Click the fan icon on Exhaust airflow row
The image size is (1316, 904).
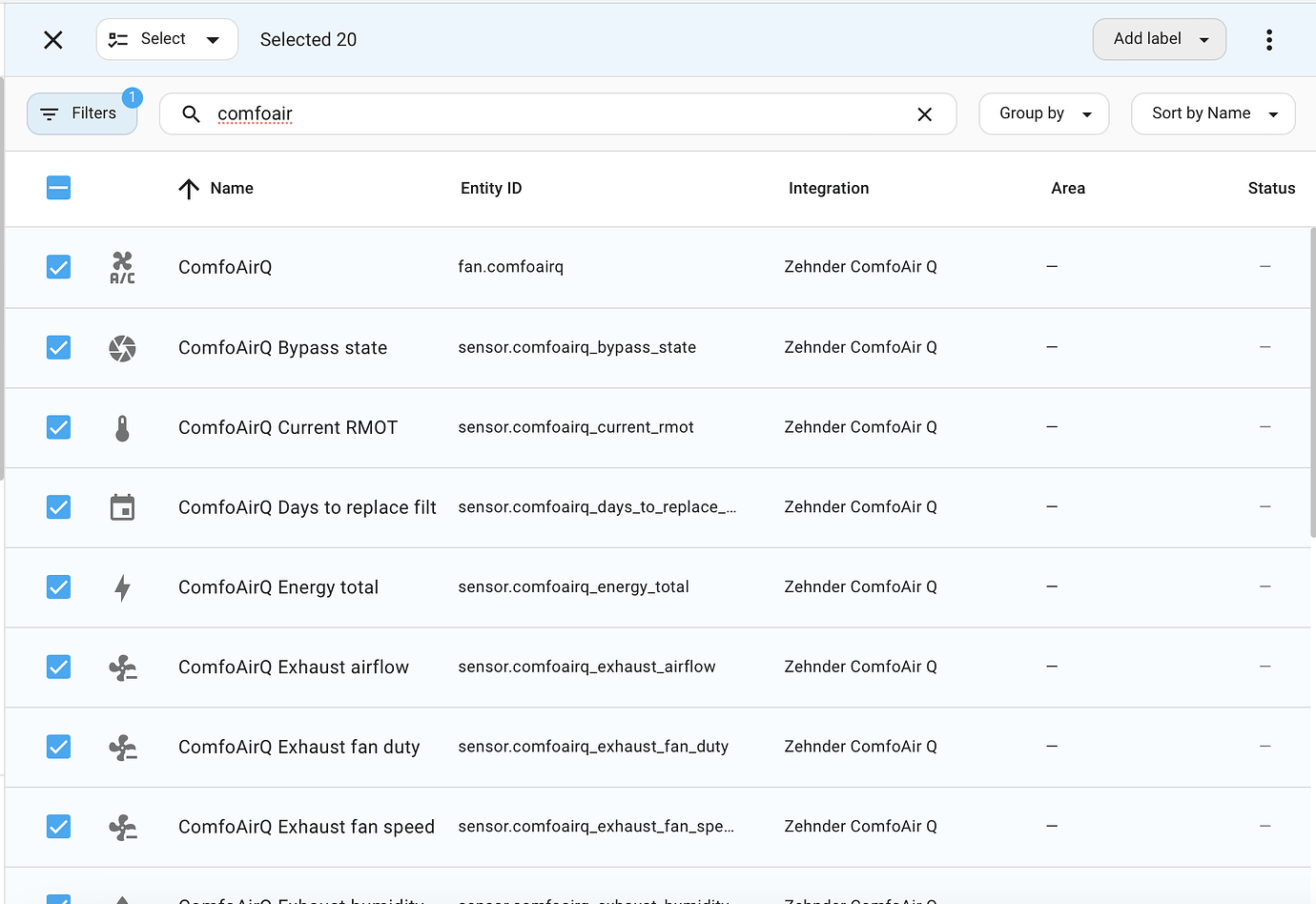point(122,668)
